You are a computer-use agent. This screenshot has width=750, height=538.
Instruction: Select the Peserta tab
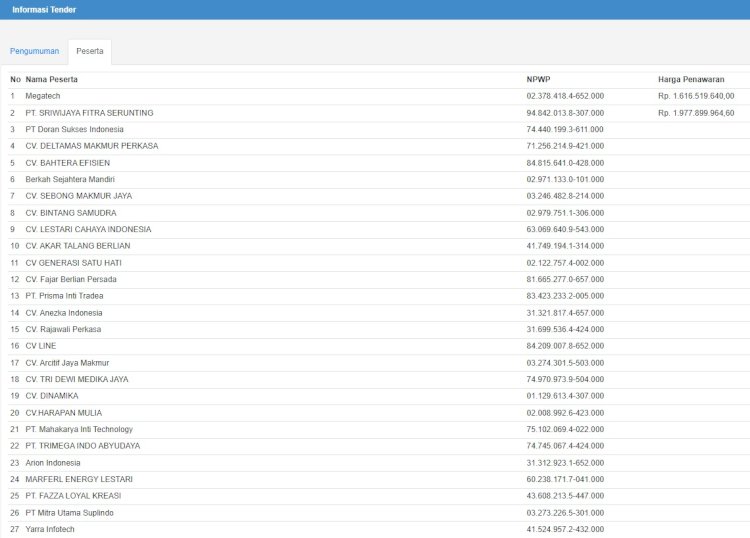[x=90, y=51]
